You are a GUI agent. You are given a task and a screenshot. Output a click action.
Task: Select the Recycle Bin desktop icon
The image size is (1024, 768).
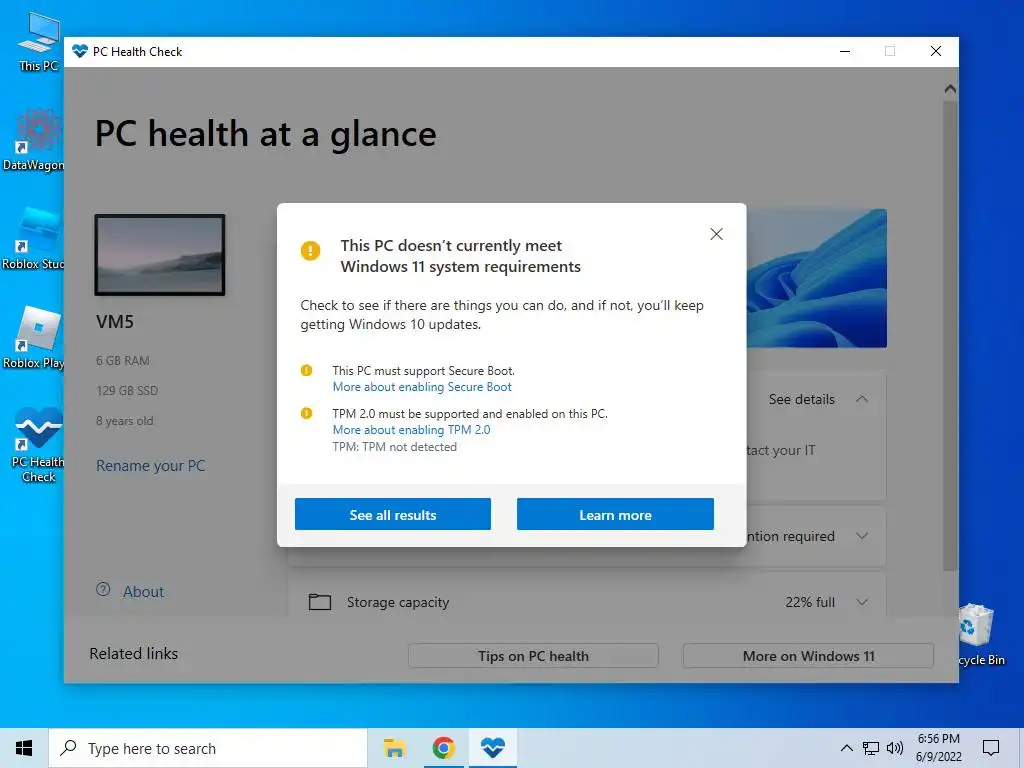pyautogui.click(x=980, y=635)
